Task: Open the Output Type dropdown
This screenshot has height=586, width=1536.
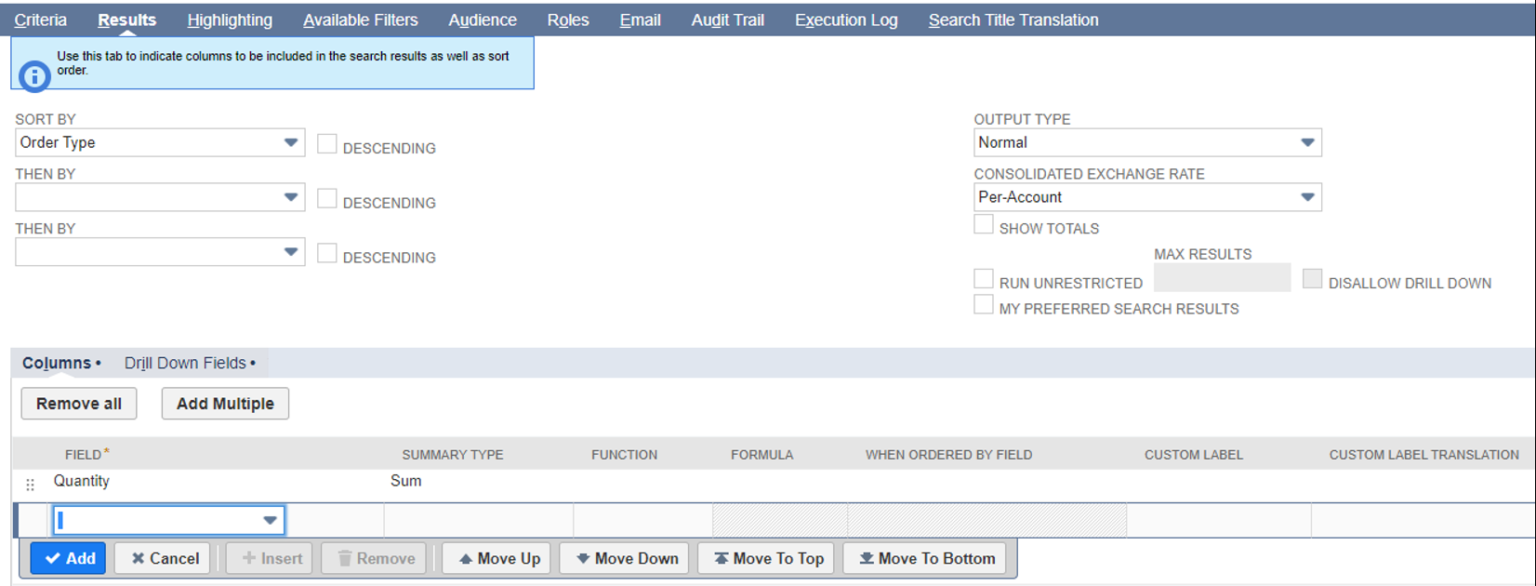Action: click(x=1148, y=143)
